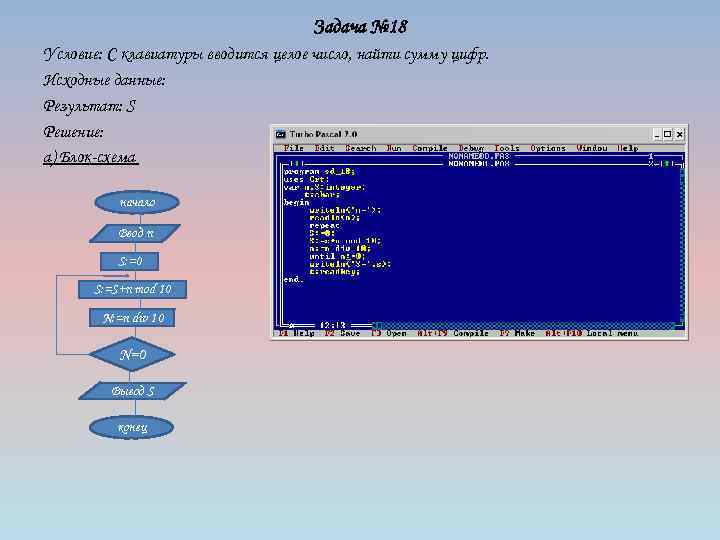Click the 'begin' code line
The height and width of the screenshot is (540, 720).
(x=296, y=202)
